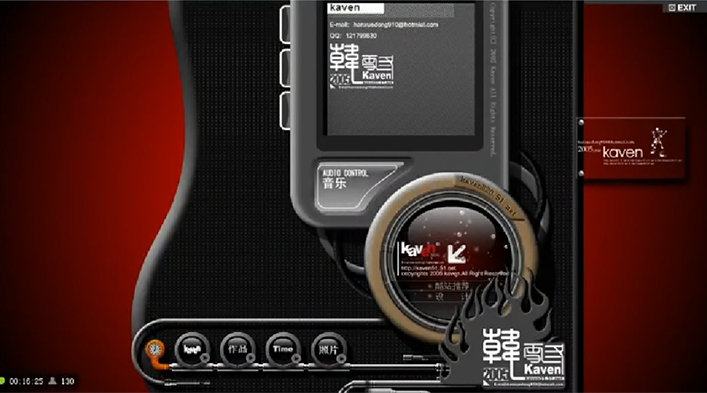Click the top pin dot of the kaven card

tap(581, 123)
